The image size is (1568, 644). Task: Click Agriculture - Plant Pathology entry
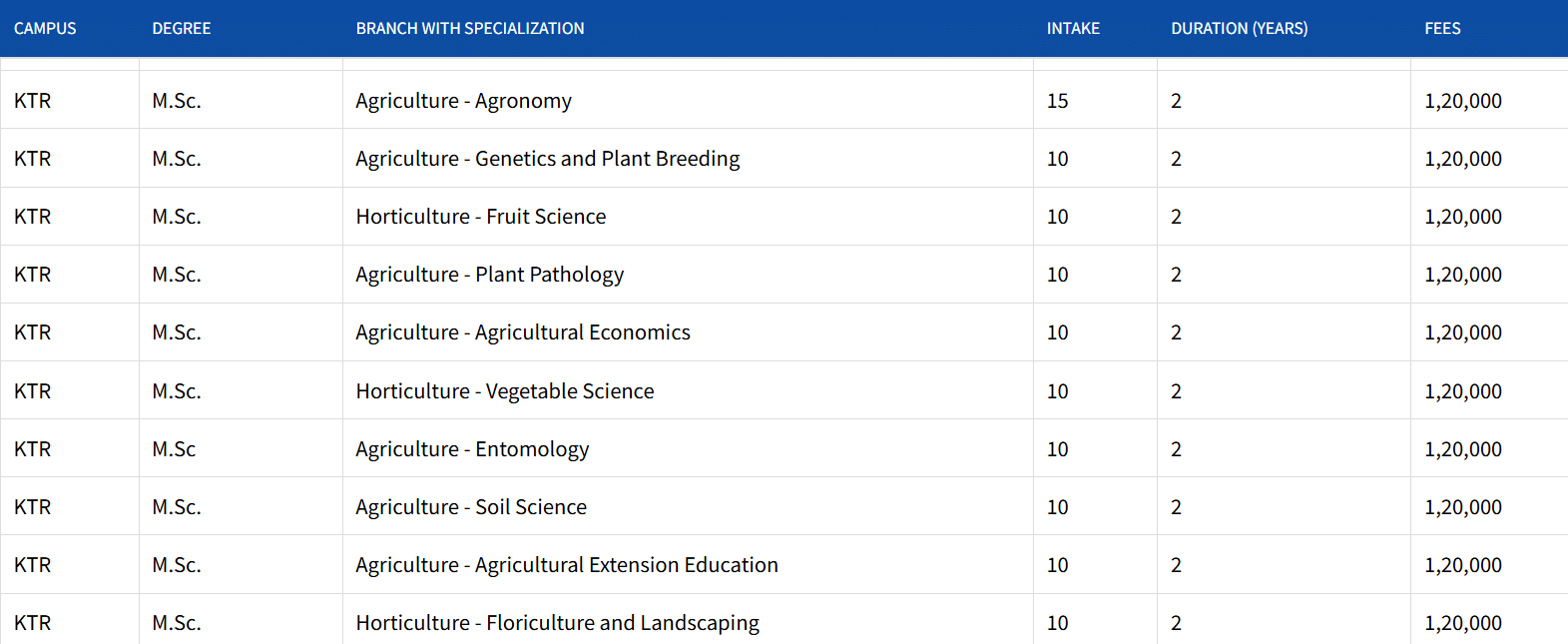pyautogui.click(x=489, y=275)
